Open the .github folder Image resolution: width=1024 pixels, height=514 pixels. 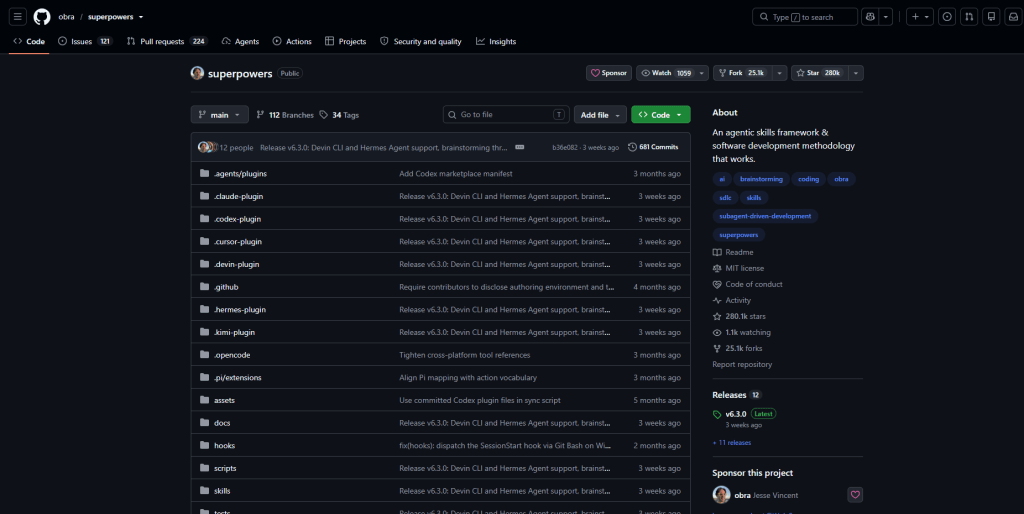[226, 287]
